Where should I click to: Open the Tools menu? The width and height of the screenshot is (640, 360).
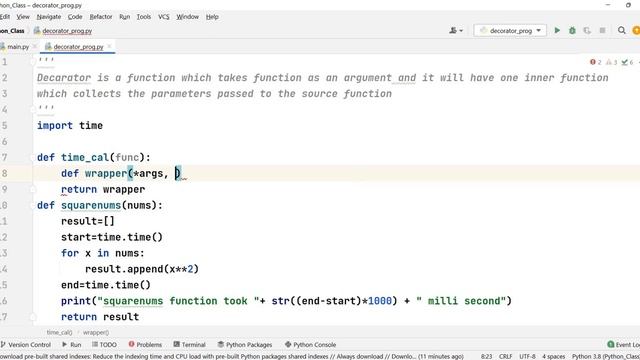[143, 17]
